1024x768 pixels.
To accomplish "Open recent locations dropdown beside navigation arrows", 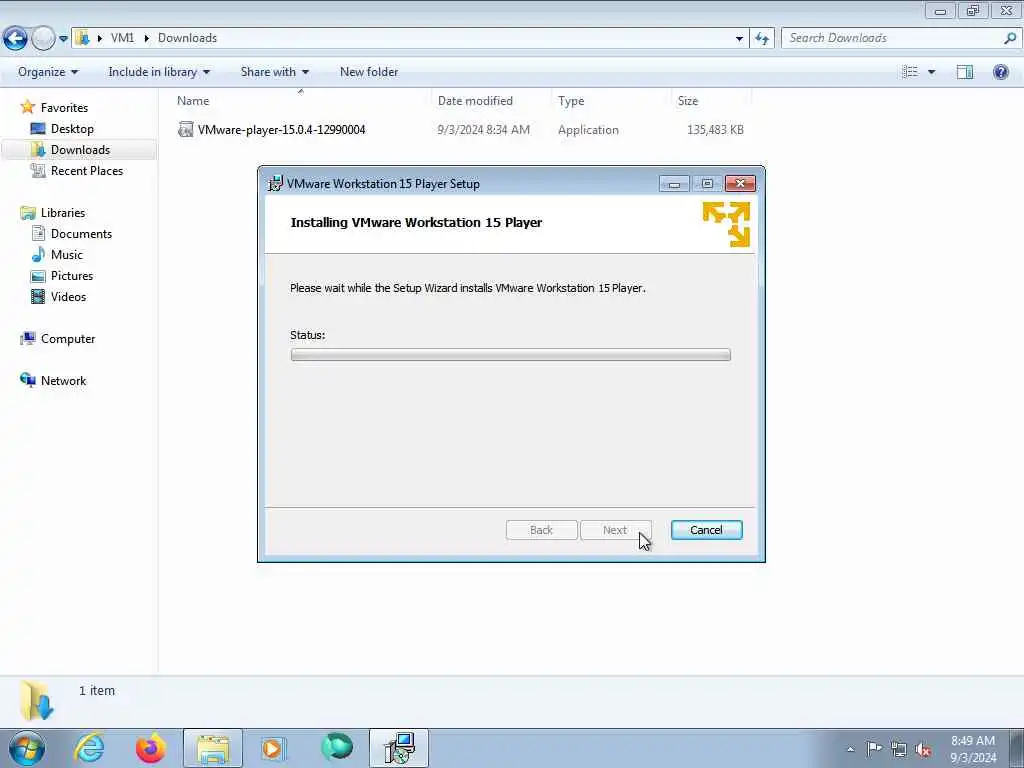I will point(63,39).
